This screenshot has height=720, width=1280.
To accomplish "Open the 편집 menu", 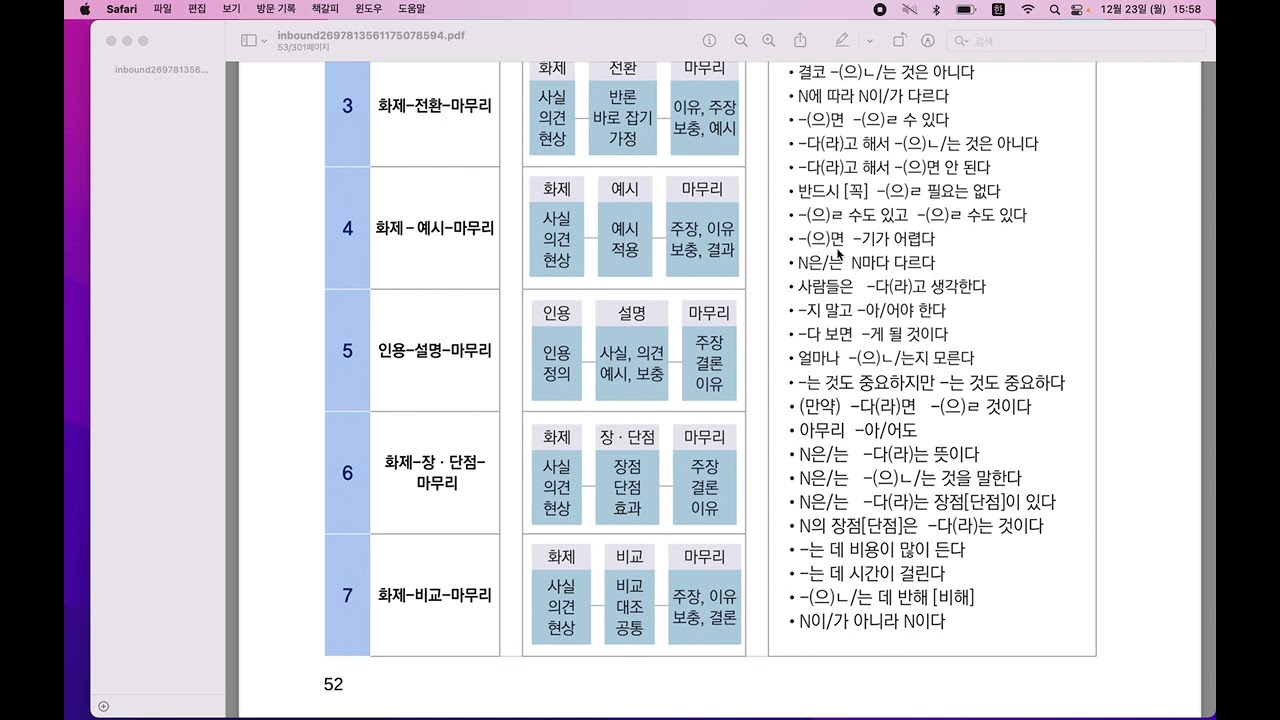I will pyautogui.click(x=197, y=9).
